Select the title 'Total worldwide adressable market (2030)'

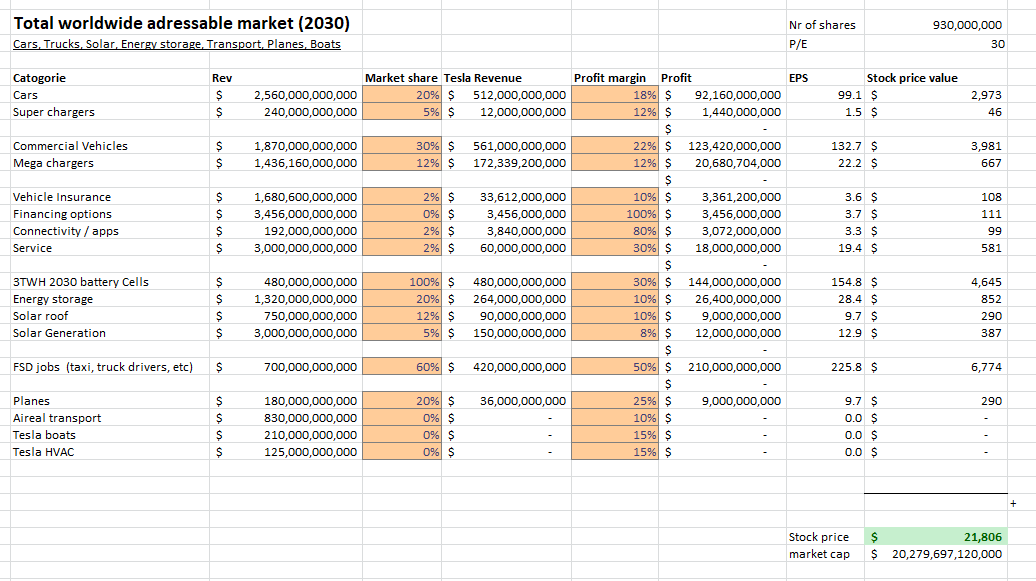[x=182, y=23]
